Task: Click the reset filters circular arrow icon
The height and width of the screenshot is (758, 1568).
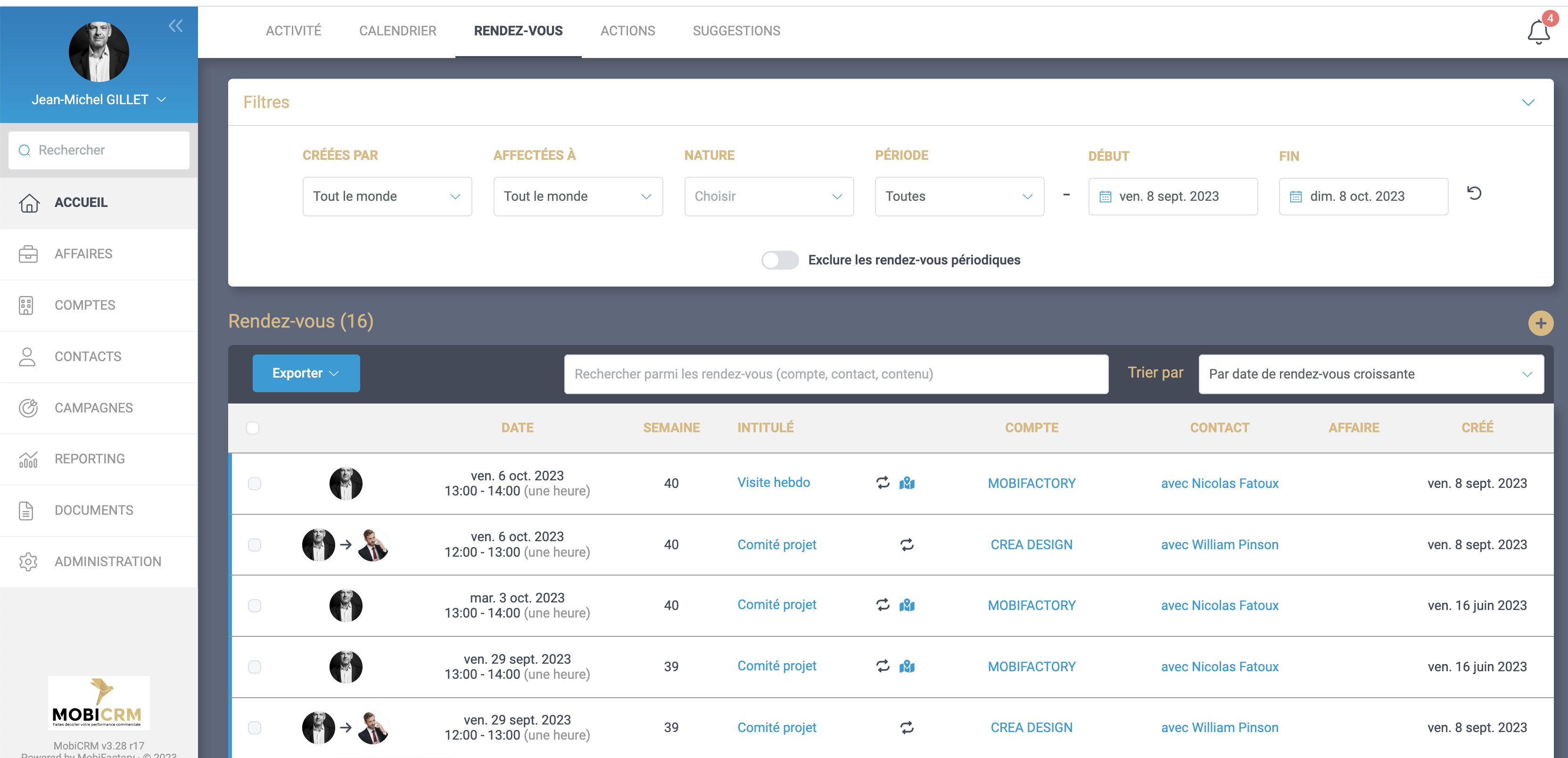Action: click(x=1474, y=194)
